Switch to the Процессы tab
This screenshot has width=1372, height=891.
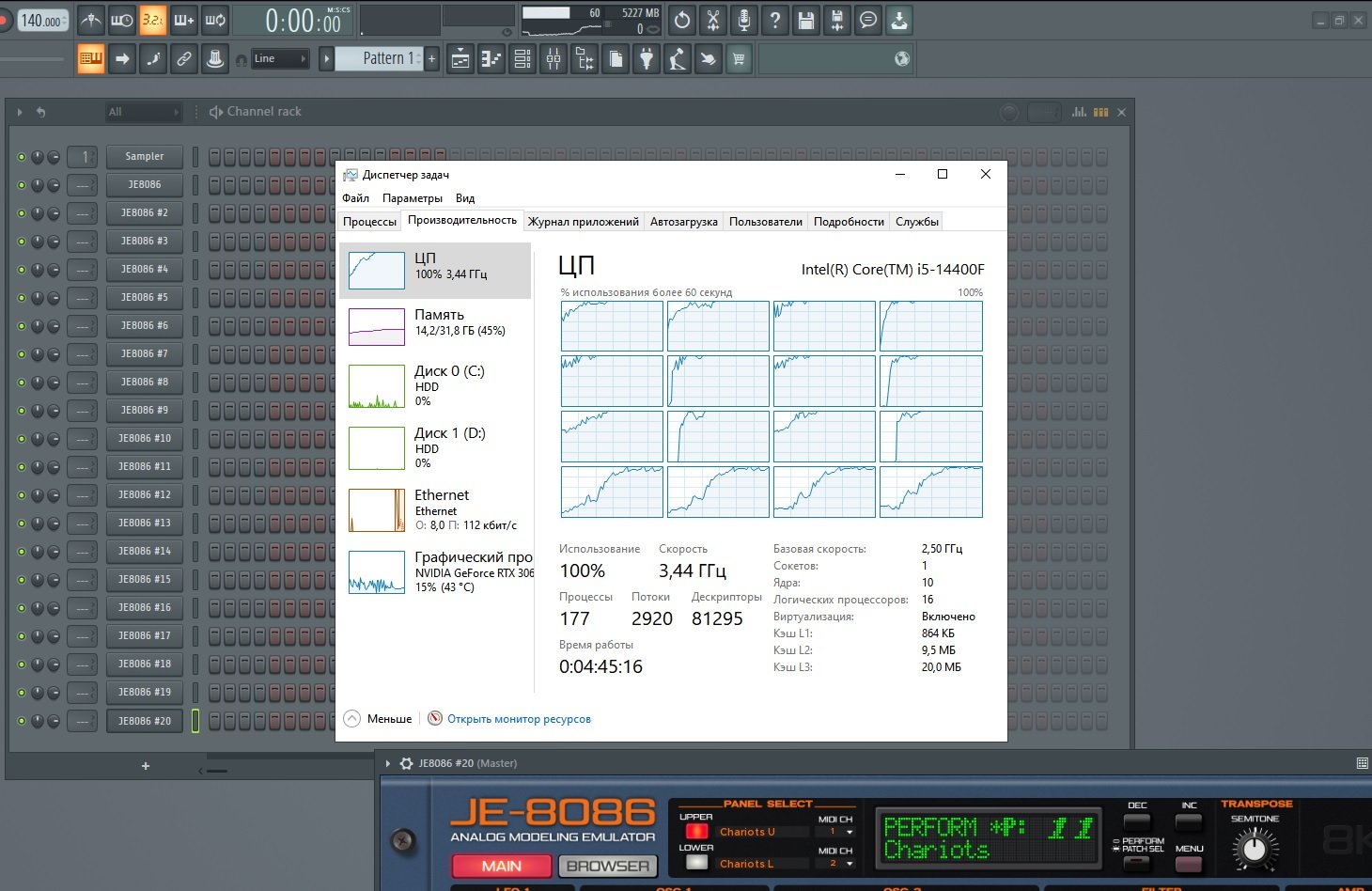pyautogui.click(x=369, y=222)
